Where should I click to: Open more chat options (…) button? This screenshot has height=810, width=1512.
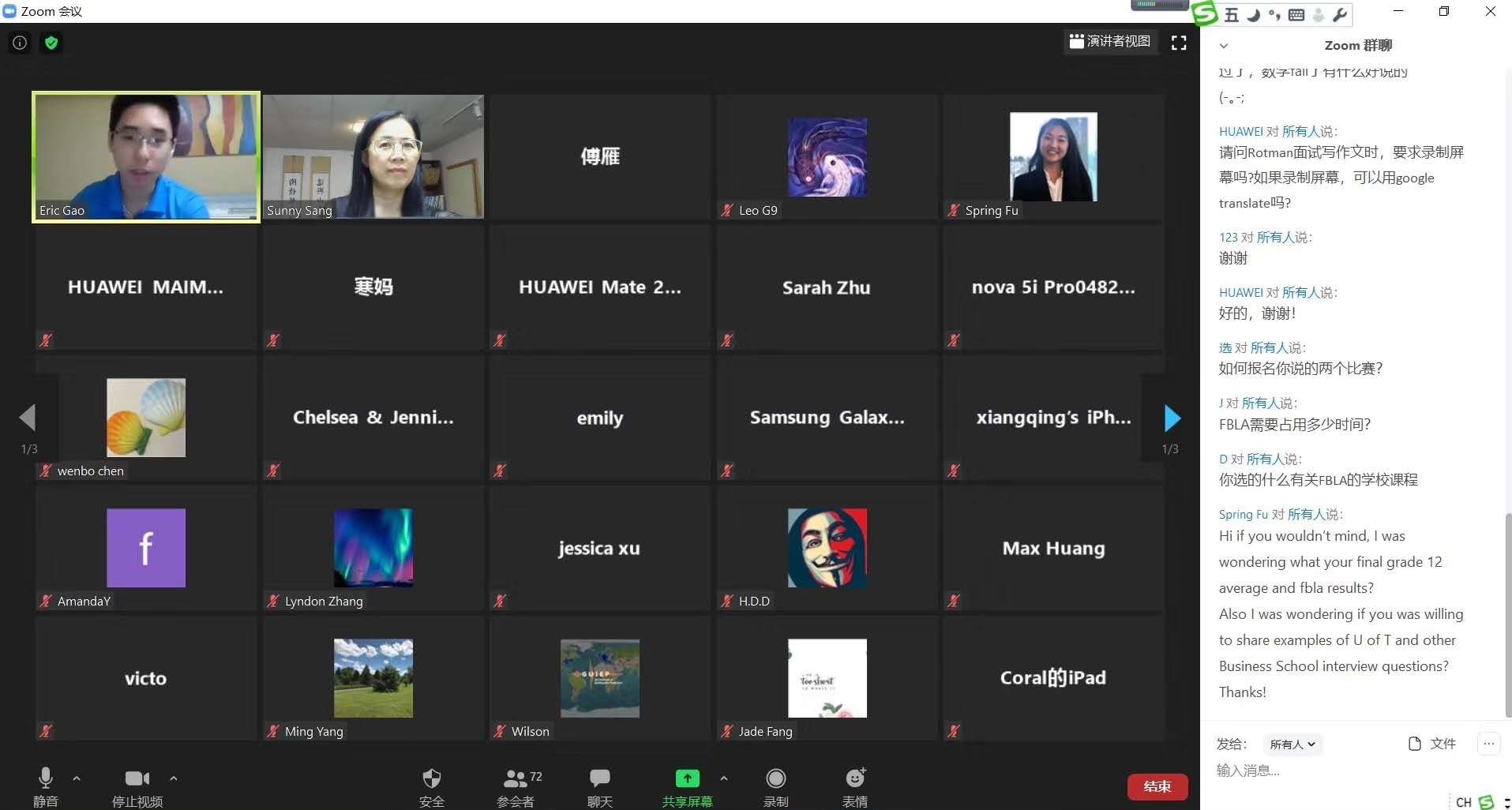point(1488,744)
